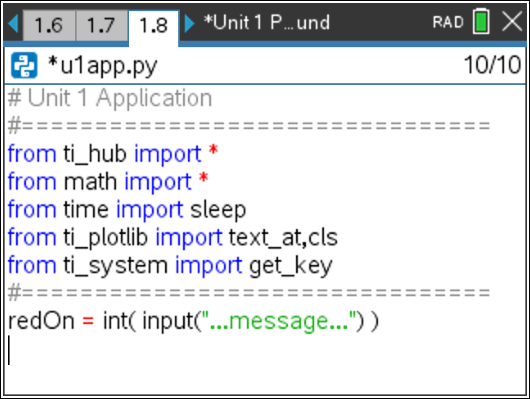Click the 10/10 line counter
530x399 pixels.
tap(492, 65)
